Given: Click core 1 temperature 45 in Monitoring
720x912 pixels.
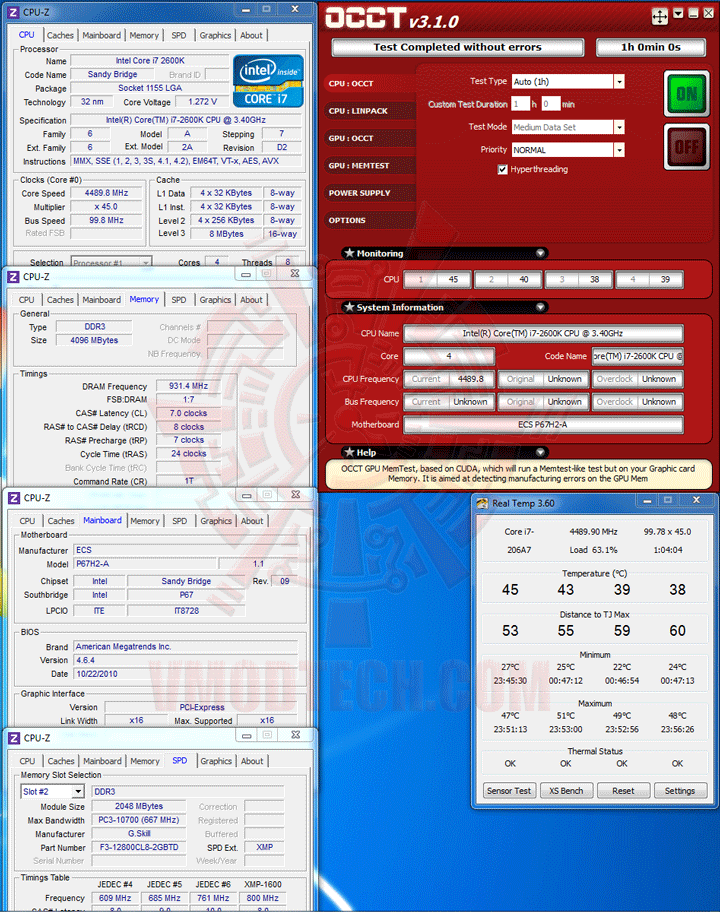Looking at the screenshot, I should 453,279.
